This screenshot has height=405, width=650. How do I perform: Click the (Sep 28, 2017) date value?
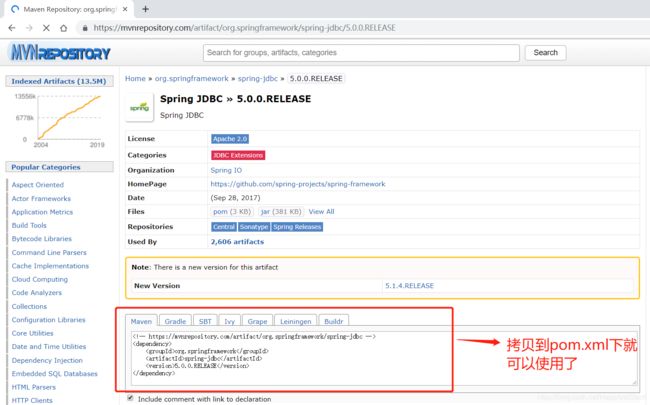pos(235,198)
